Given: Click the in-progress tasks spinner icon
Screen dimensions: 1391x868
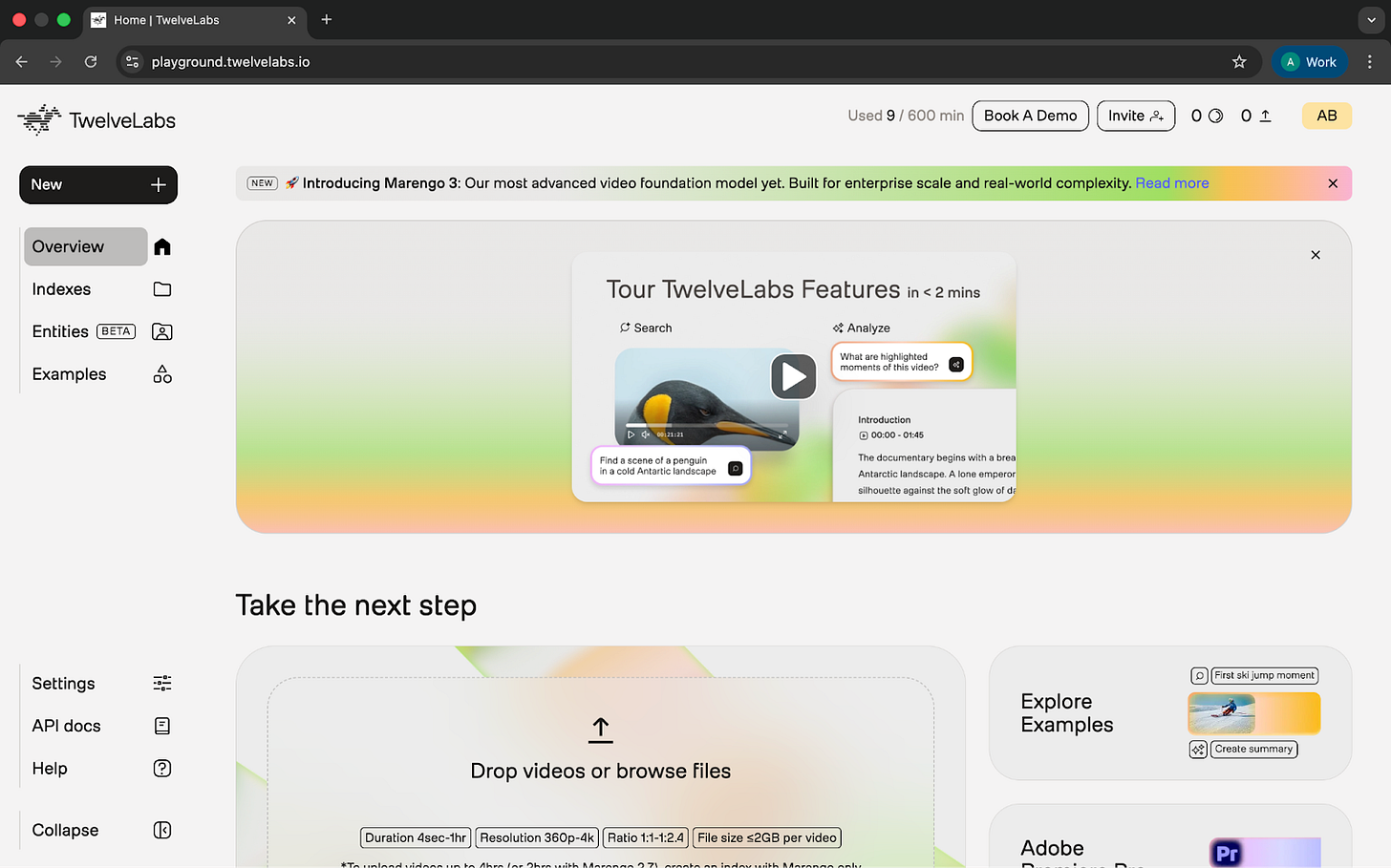Looking at the screenshot, I should point(1216,116).
